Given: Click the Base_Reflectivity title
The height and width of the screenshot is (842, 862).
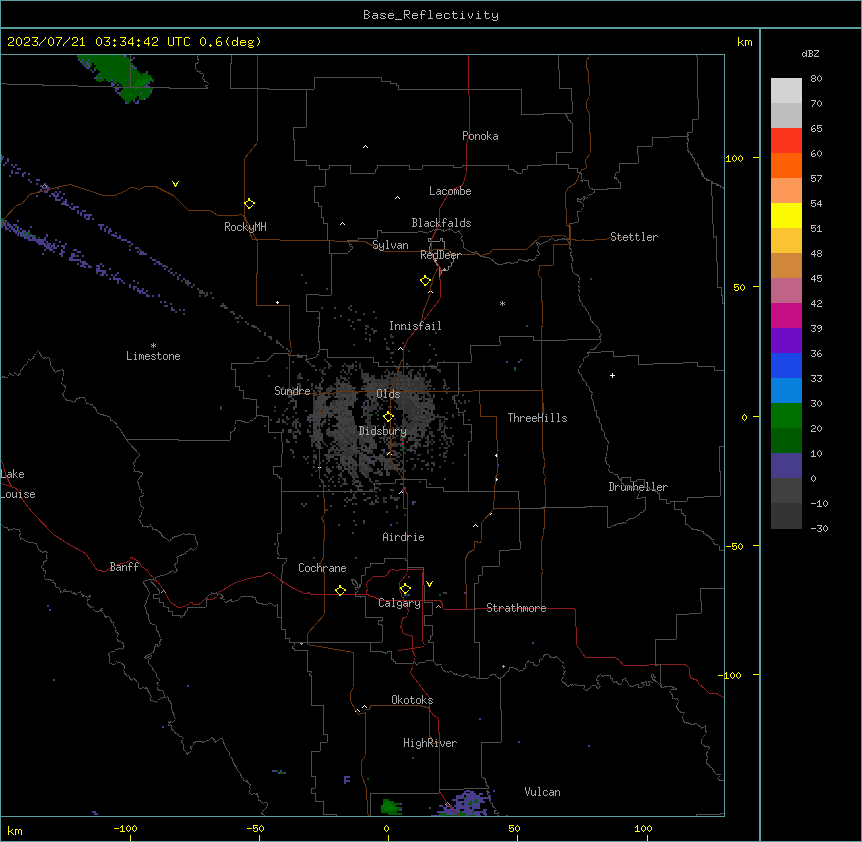Looking at the screenshot, I should (431, 15).
